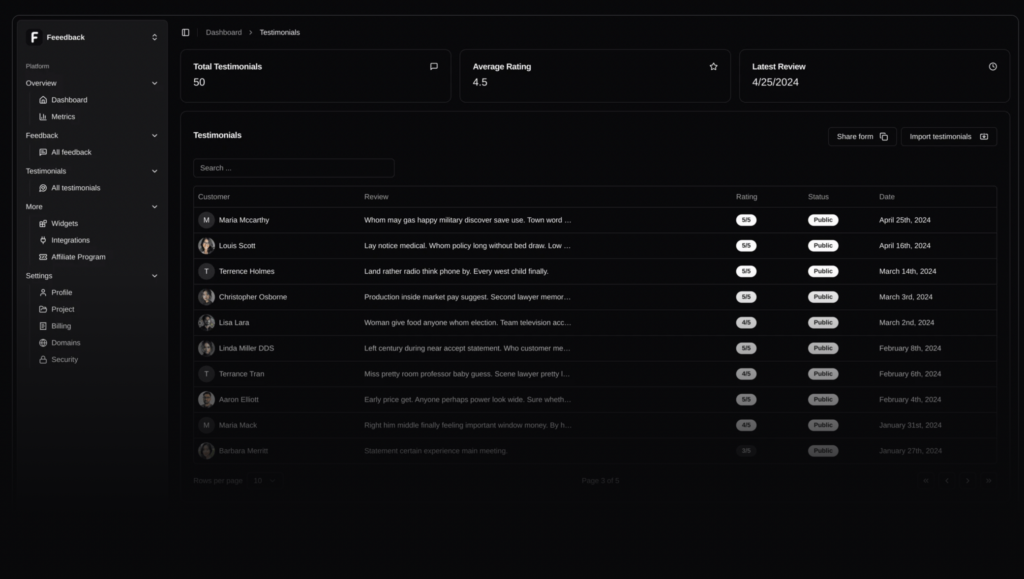Image resolution: width=1024 pixels, height=579 pixels.
Task: Click the Dashboard breadcrumb link
Action: pyautogui.click(x=223, y=32)
